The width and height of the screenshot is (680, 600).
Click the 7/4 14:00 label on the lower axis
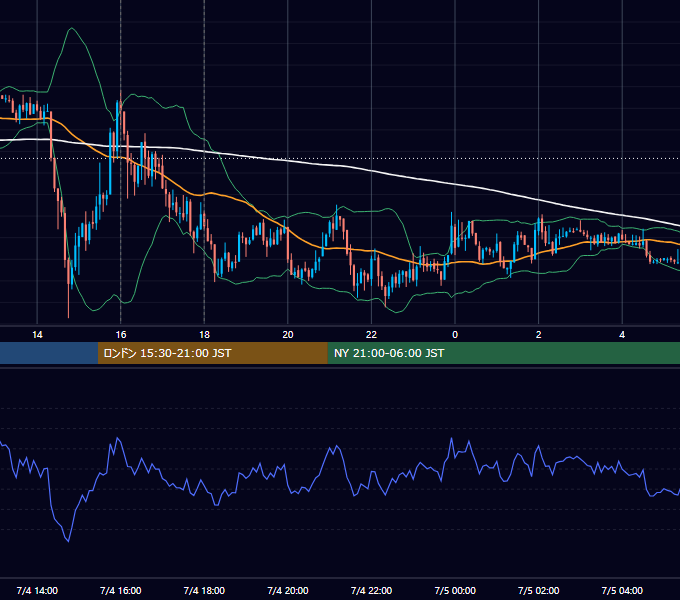(37, 591)
